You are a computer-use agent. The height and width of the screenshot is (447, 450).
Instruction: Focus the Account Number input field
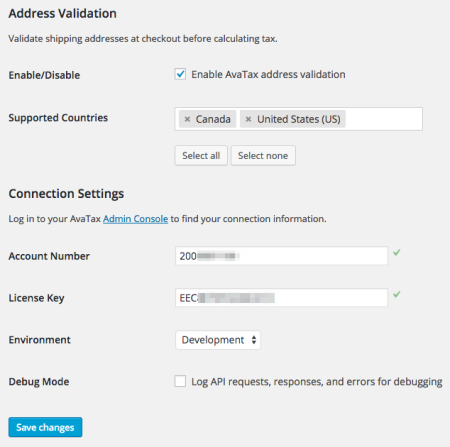[x=281, y=256]
